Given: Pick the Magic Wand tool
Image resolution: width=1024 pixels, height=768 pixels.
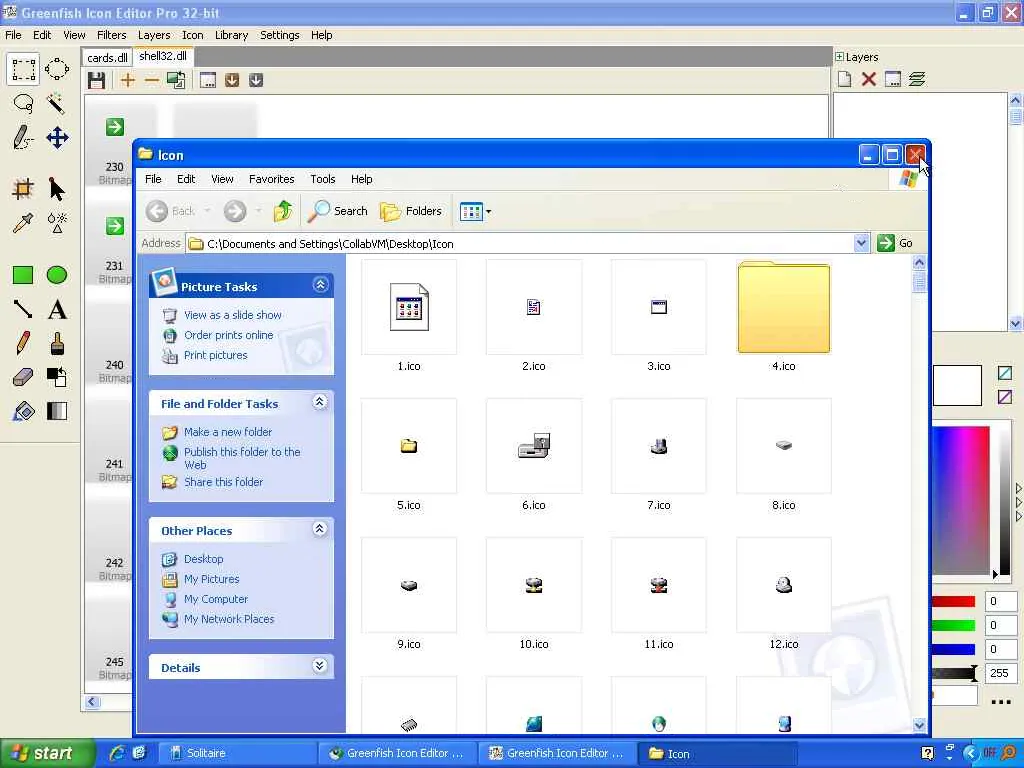Looking at the screenshot, I should coord(57,104).
